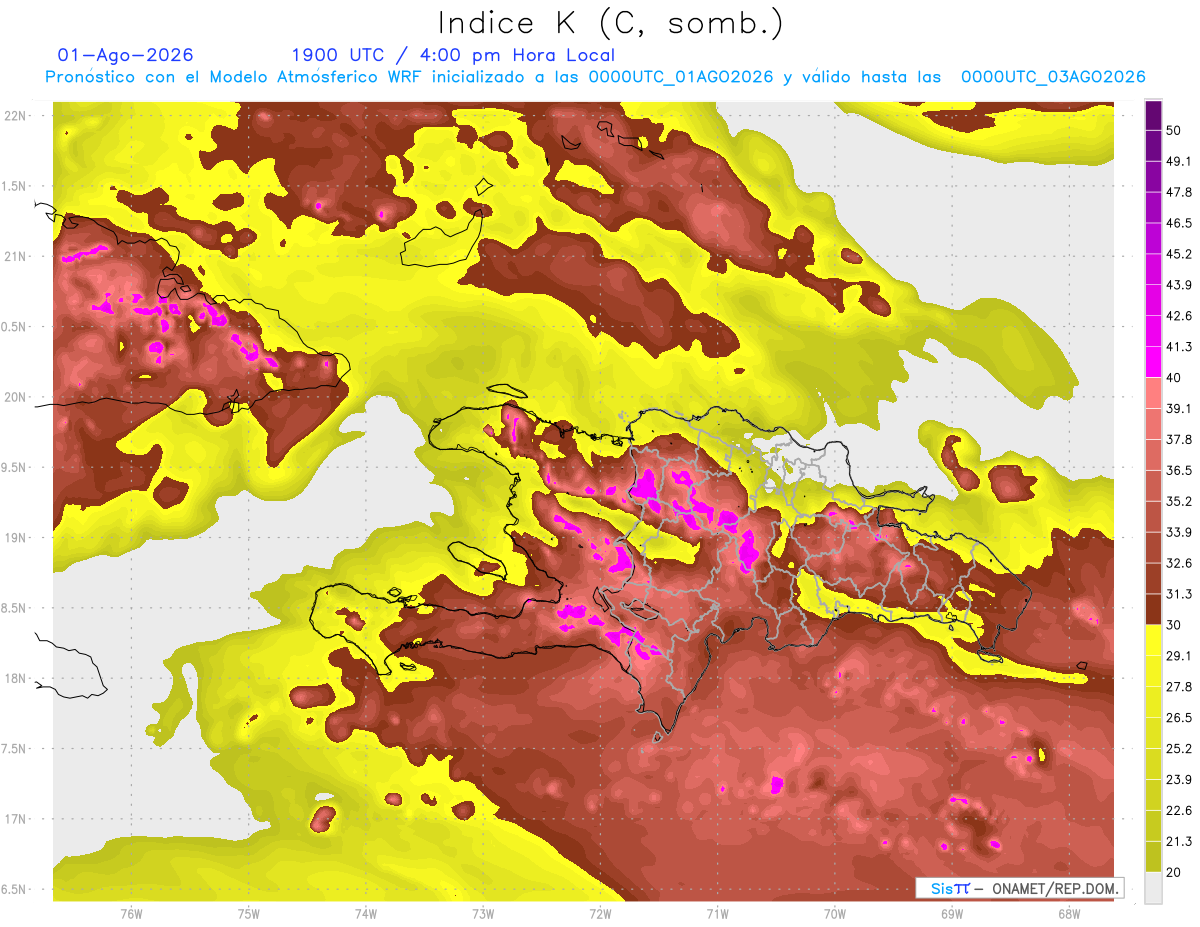
Task: Click the colorbar value '23.9'
Action: pyautogui.click(x=1178, y=780)
